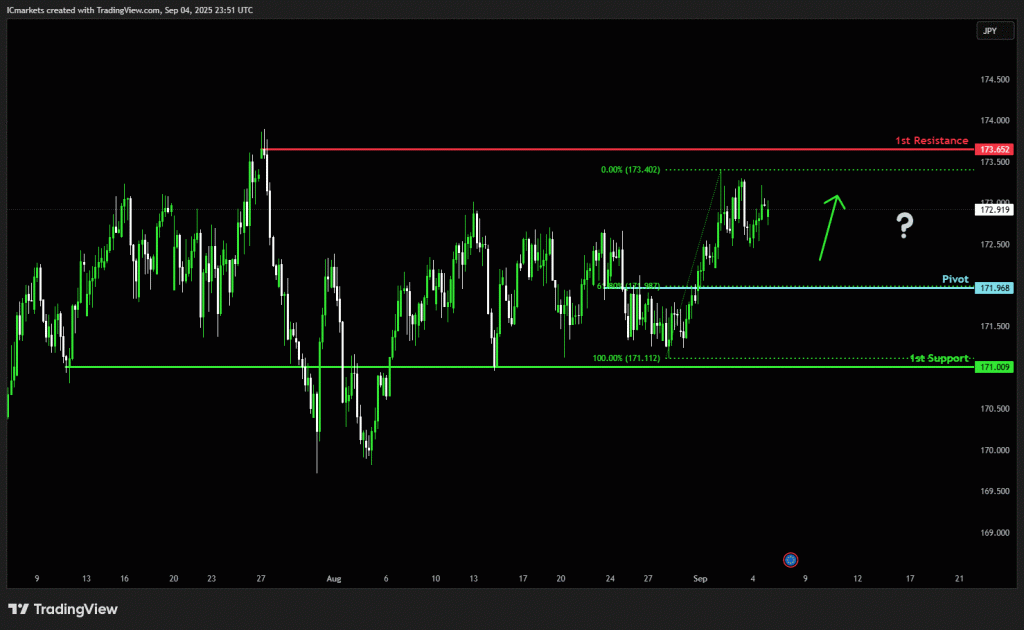Viewport: 1024px width, 630px height.
Task: Click the ICmarkets attribution text
Action: [130, 10]
